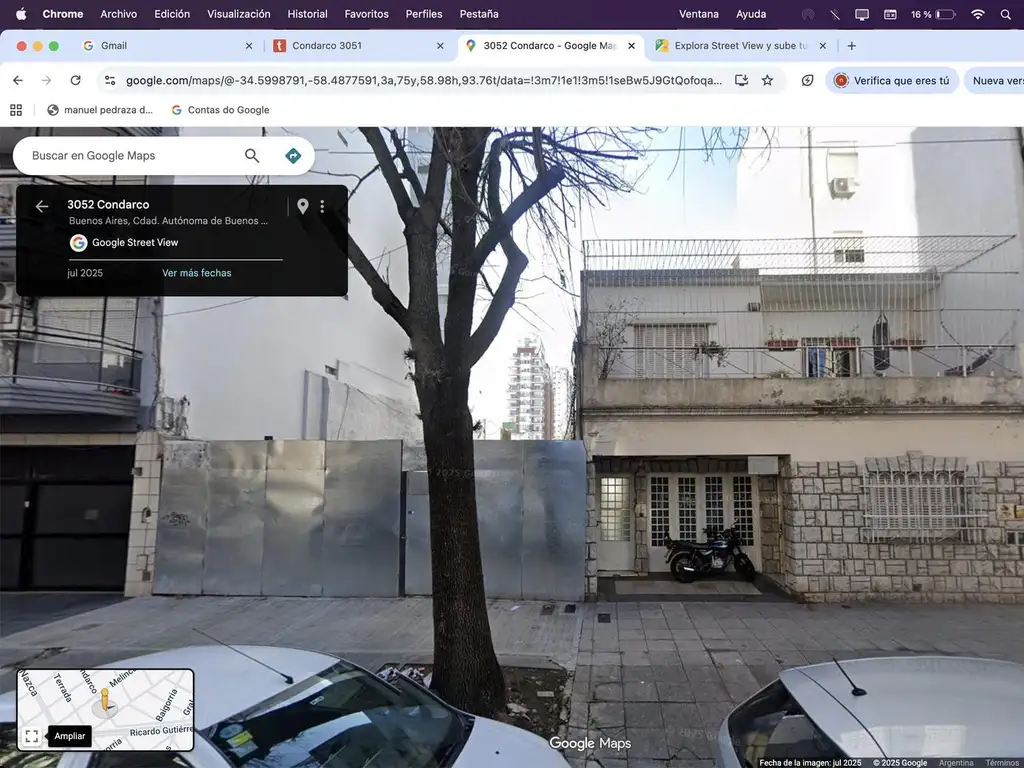Open the three-dot more options menu
Viewport: 1024px width, 768px height.
(322, 206)
